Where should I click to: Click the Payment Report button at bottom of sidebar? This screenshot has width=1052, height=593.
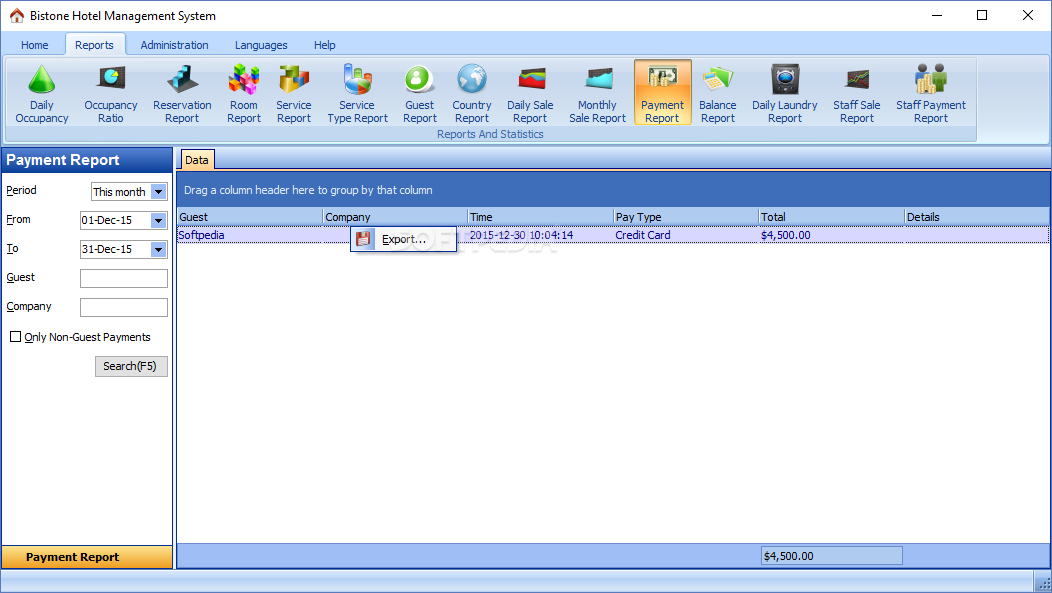tap(87, 557)
